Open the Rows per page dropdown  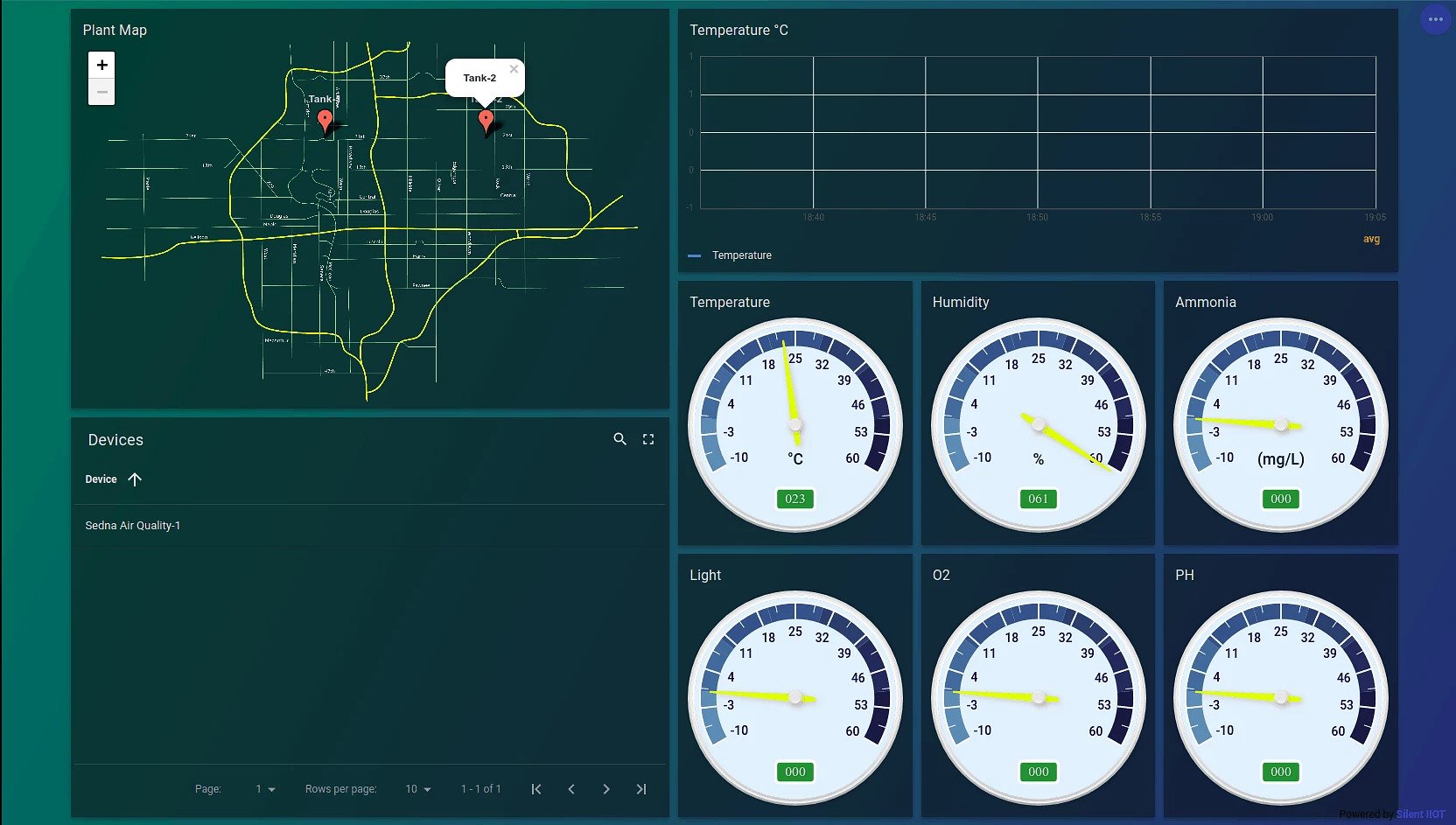(418, 788)
